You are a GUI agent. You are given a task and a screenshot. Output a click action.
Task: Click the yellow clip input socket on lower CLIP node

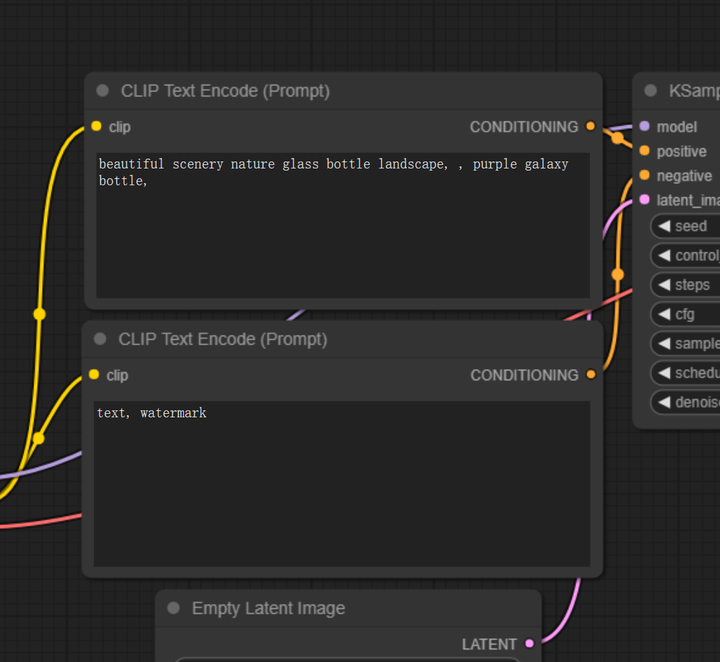(x=94, y=375)
